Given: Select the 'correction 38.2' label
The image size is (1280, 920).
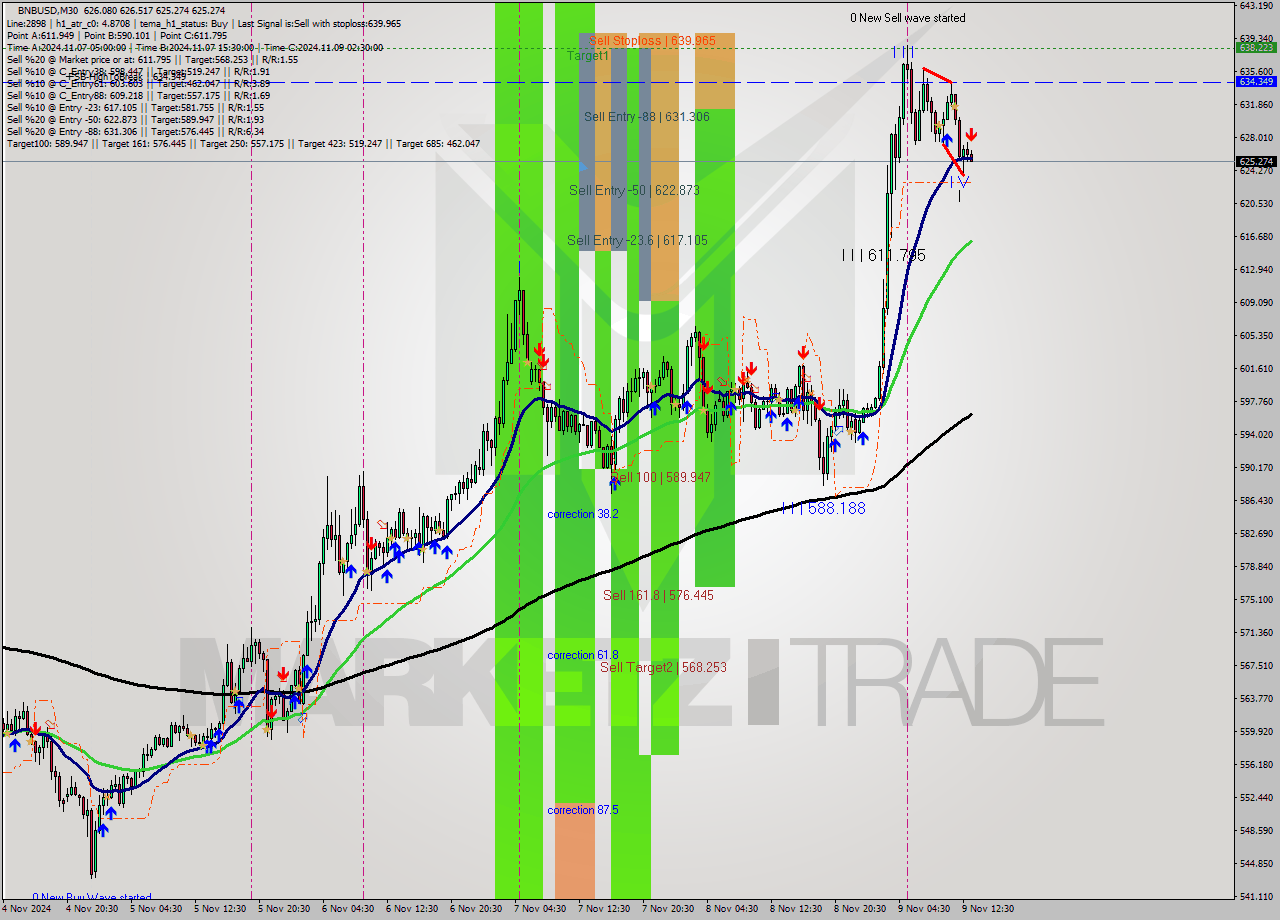Looking at the screenshot, I should (x=583, y=514).
